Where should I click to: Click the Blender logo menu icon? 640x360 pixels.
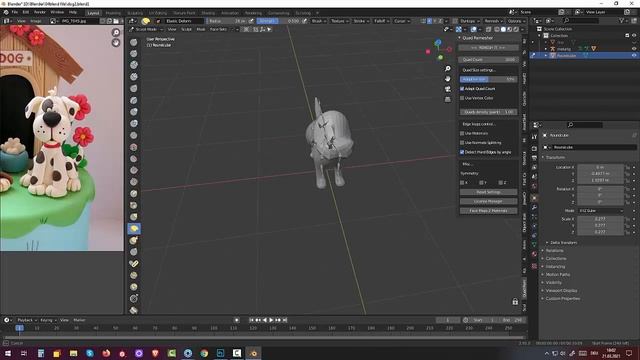pyautogui.click(x=6, y=12)
